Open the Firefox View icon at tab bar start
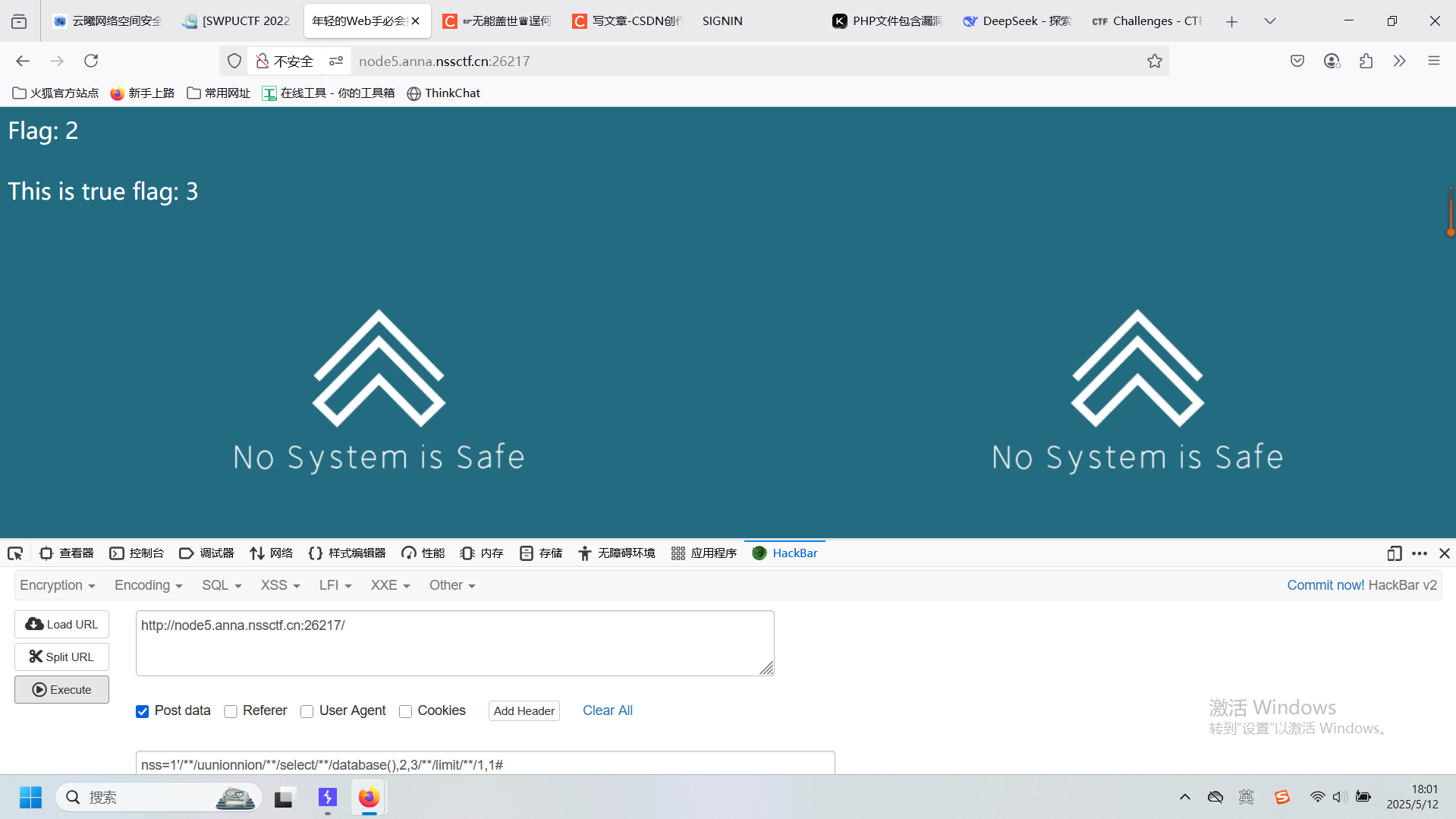Image resolution: width=1456 pixels, height=819 pixels. (19, 21)
